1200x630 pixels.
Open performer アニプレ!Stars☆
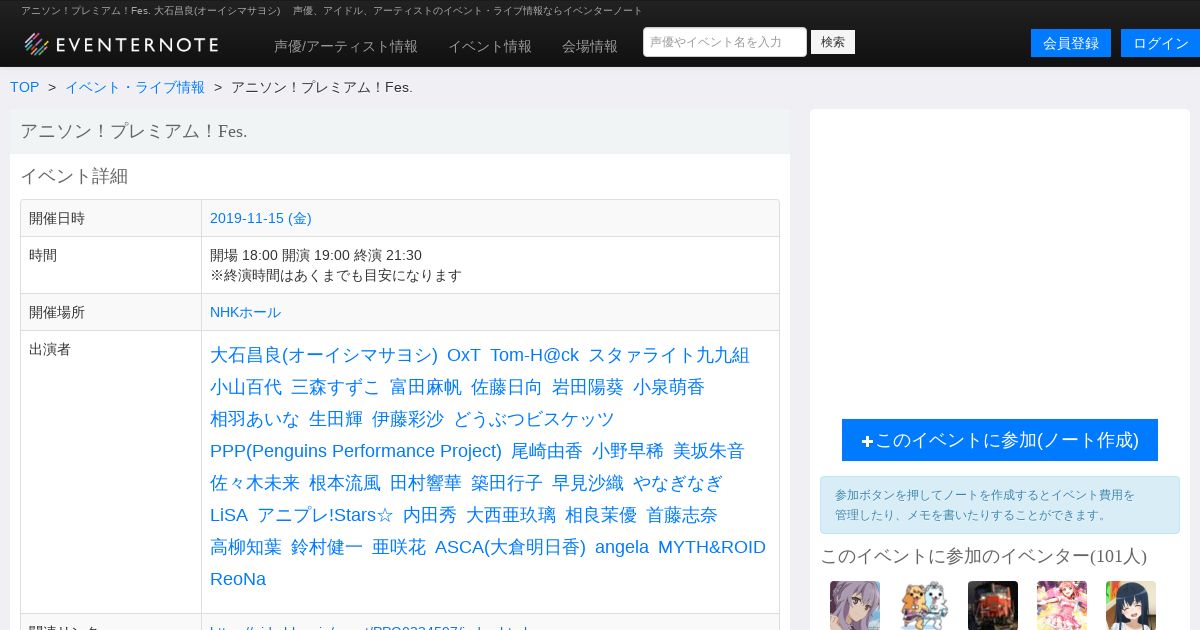325,515
